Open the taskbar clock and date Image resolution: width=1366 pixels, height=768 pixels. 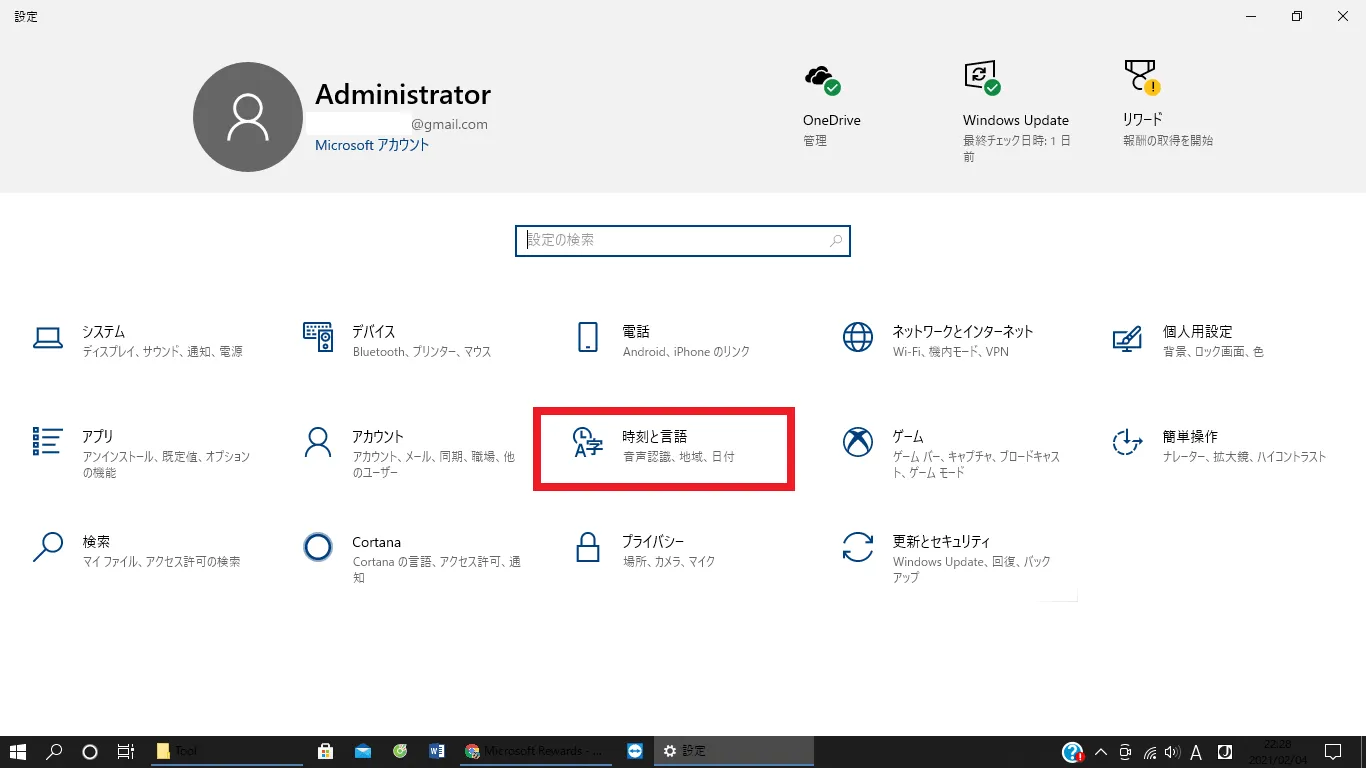tap(1278, 752)
